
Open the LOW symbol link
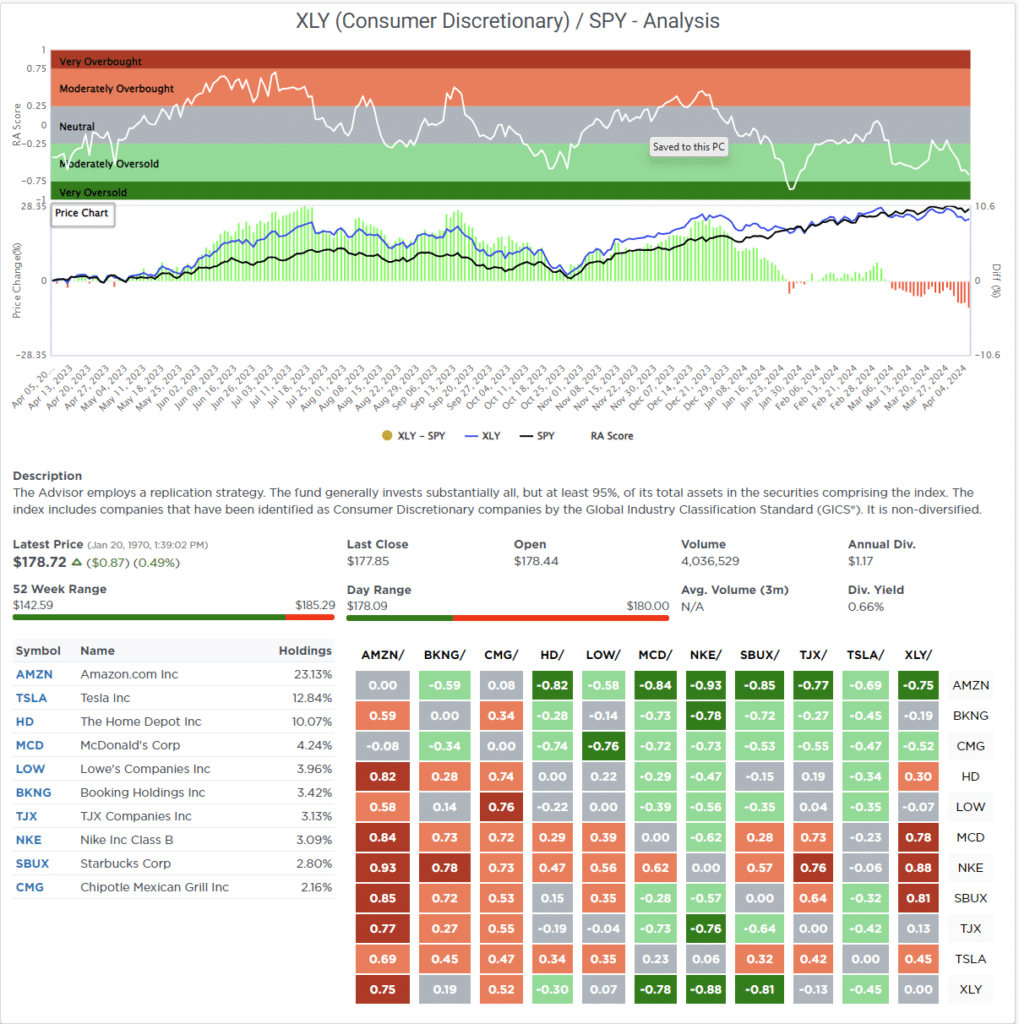30,769
